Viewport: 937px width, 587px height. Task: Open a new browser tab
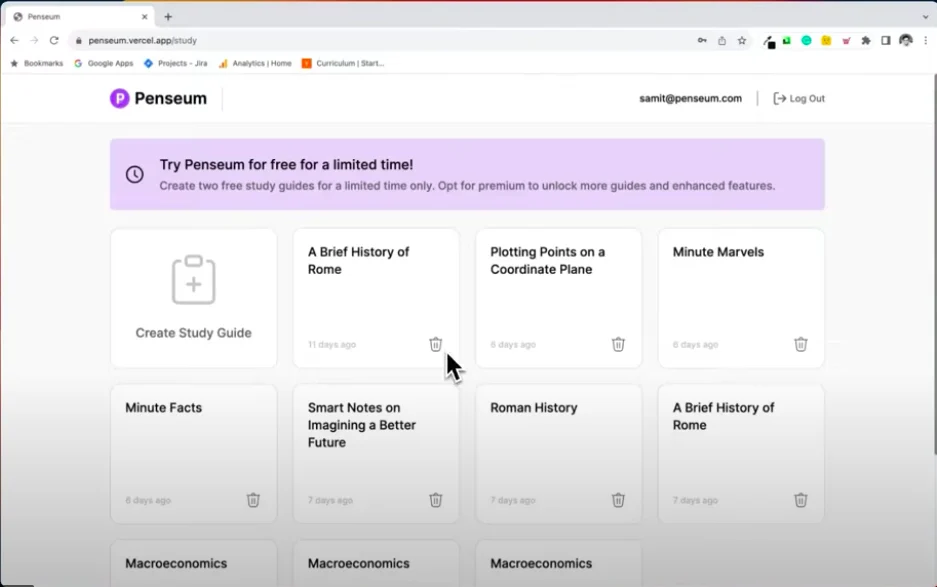tap(168, 17)
